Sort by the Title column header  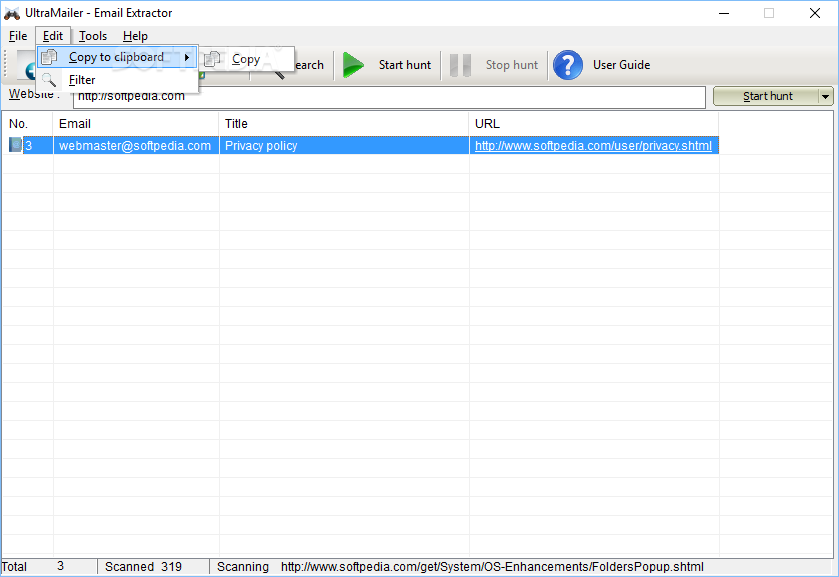(344, 124)
